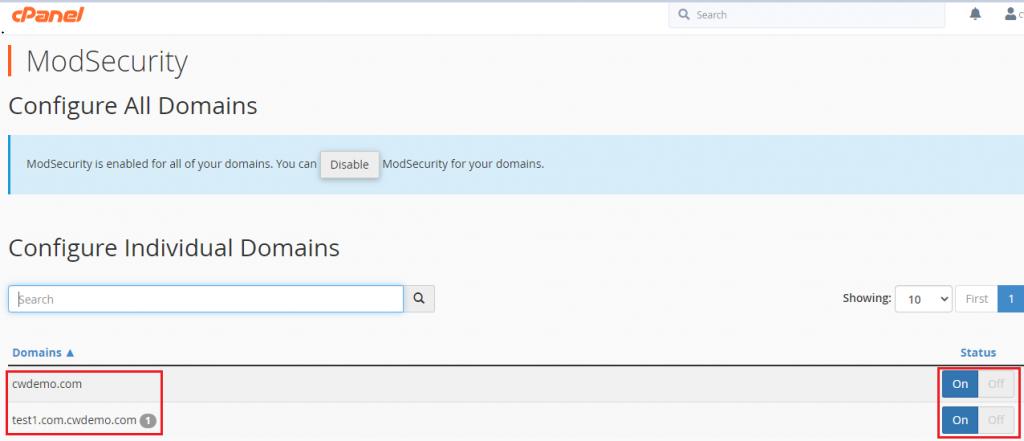This screenshot has width=1024, height=441.
Task: Open the user account menu icon
Action: pyautogui.click(x=1010, y=14)
